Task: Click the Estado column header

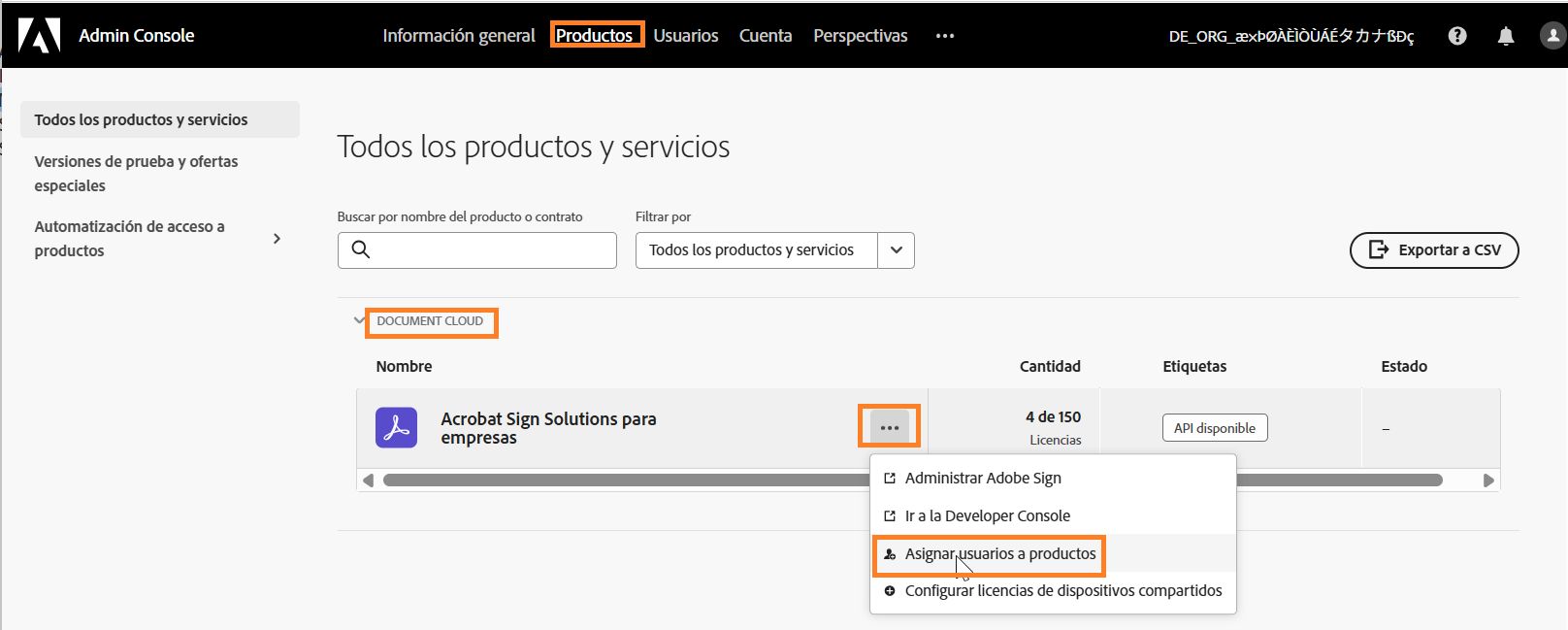Action: 1404,366
